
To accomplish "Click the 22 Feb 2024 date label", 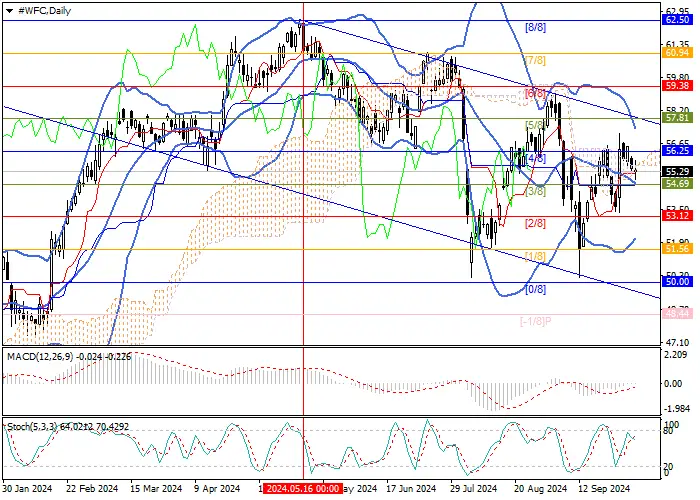I will click(x=92, y=488).
